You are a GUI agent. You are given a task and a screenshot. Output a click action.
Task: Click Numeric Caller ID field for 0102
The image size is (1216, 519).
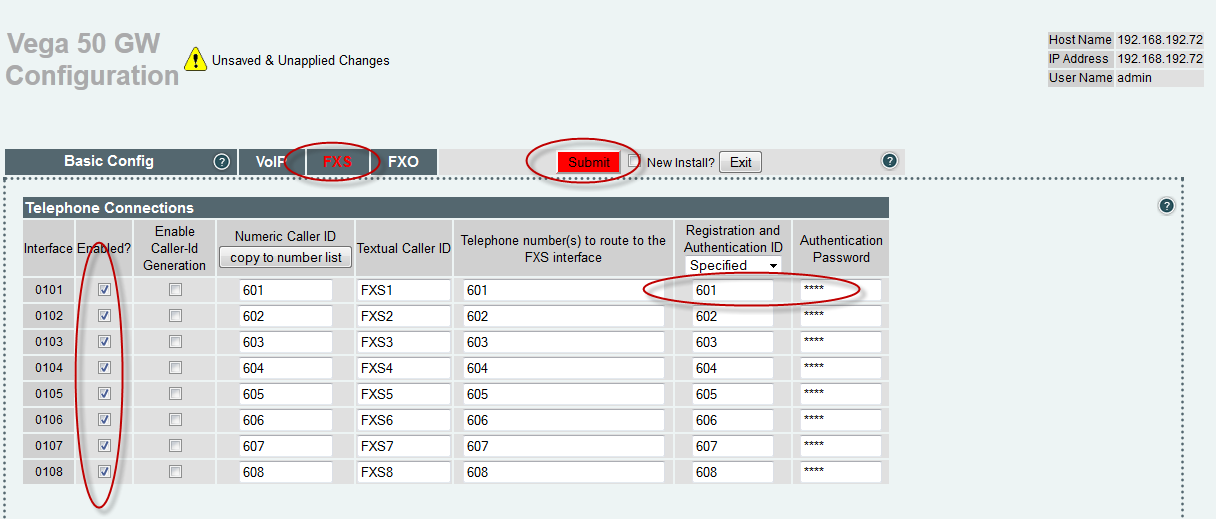[286, 316]
